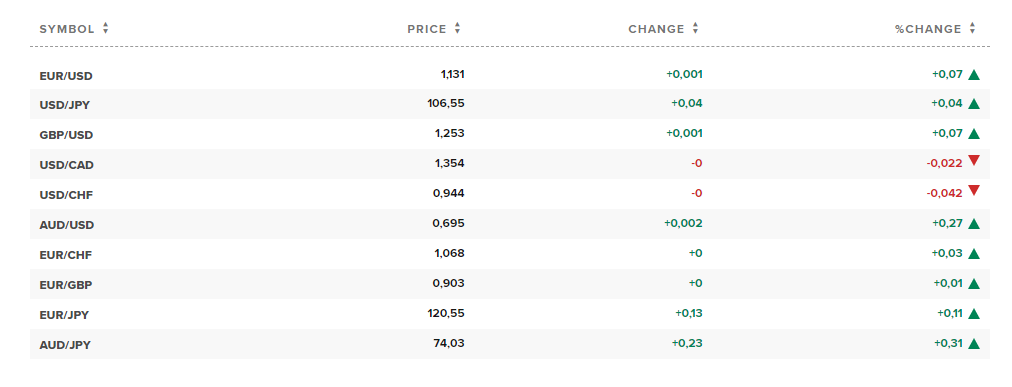Click the %CHANGE column header text
Image resolution: width=1012 pixels, height=387 pixels.
928,29
